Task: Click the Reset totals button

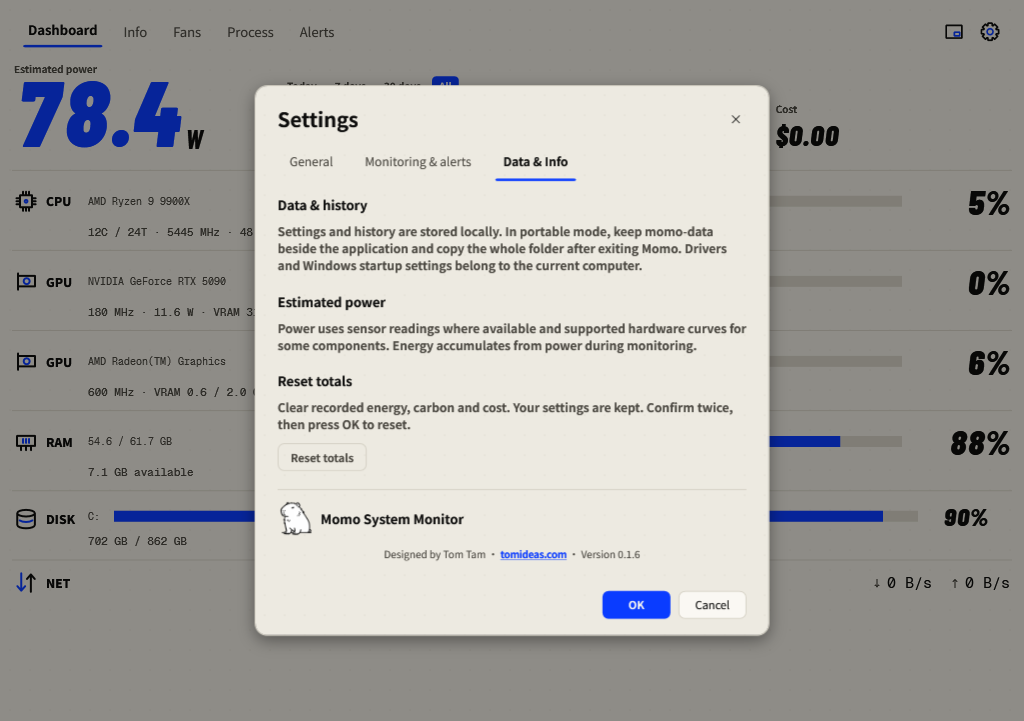Action: coord(322,458)
